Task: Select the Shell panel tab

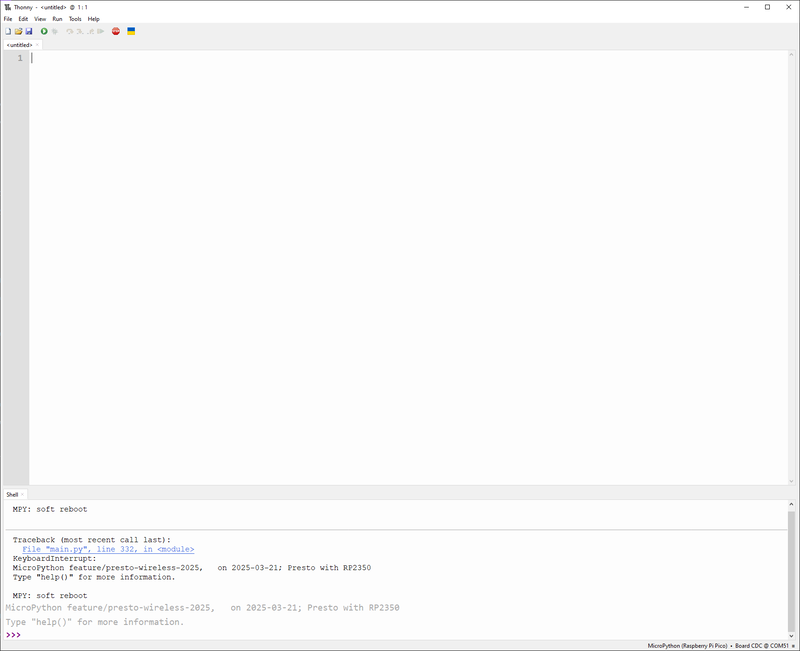Action: 12,494
